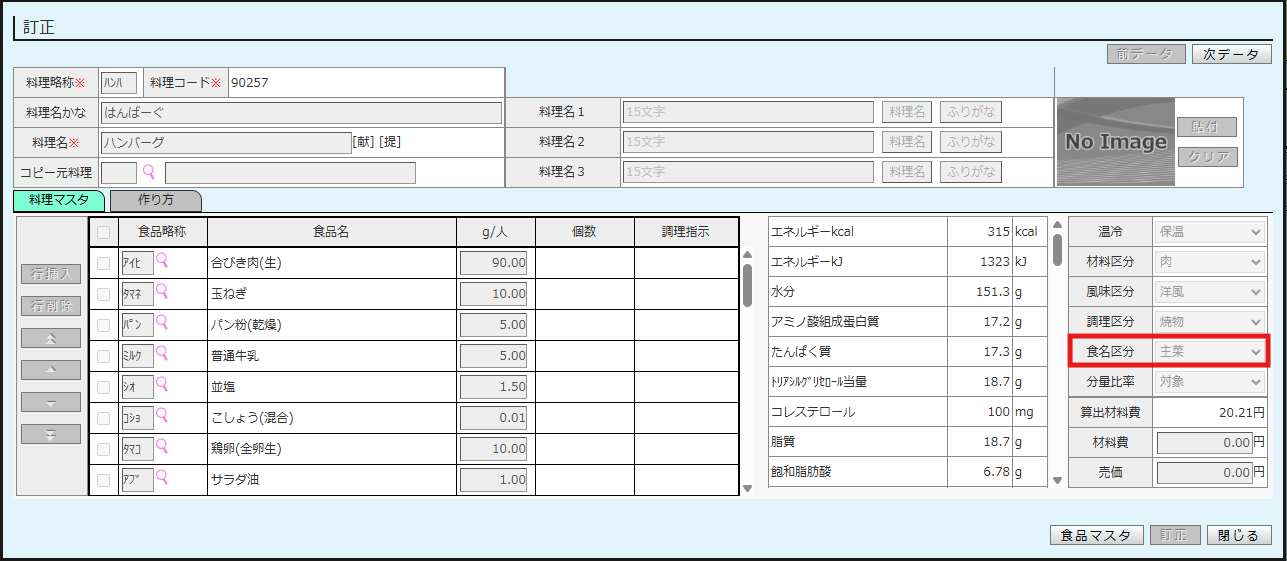
Task: Open 食品マスタ with the bottom button
Action: tap(1096, 535)
